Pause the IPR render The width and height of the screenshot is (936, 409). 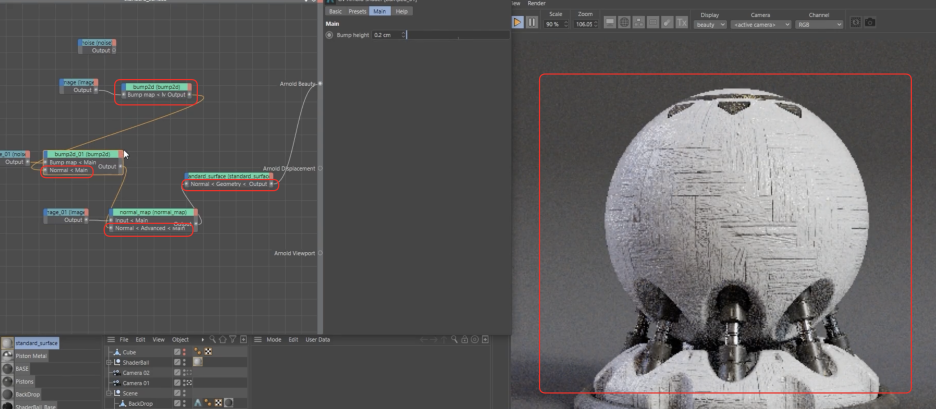[532, 23]
